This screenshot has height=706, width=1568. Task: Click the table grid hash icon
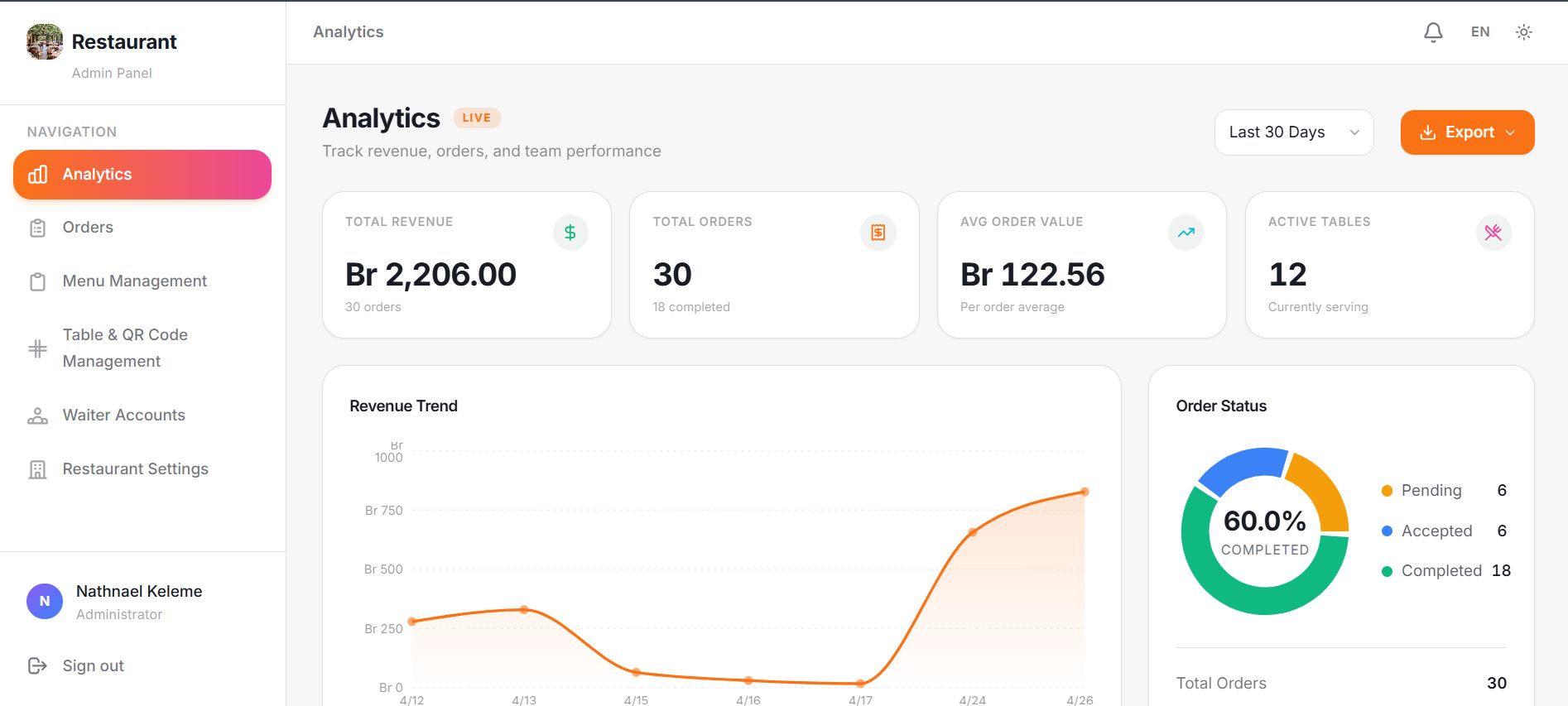pyautogui.click(x=38, y=348)
